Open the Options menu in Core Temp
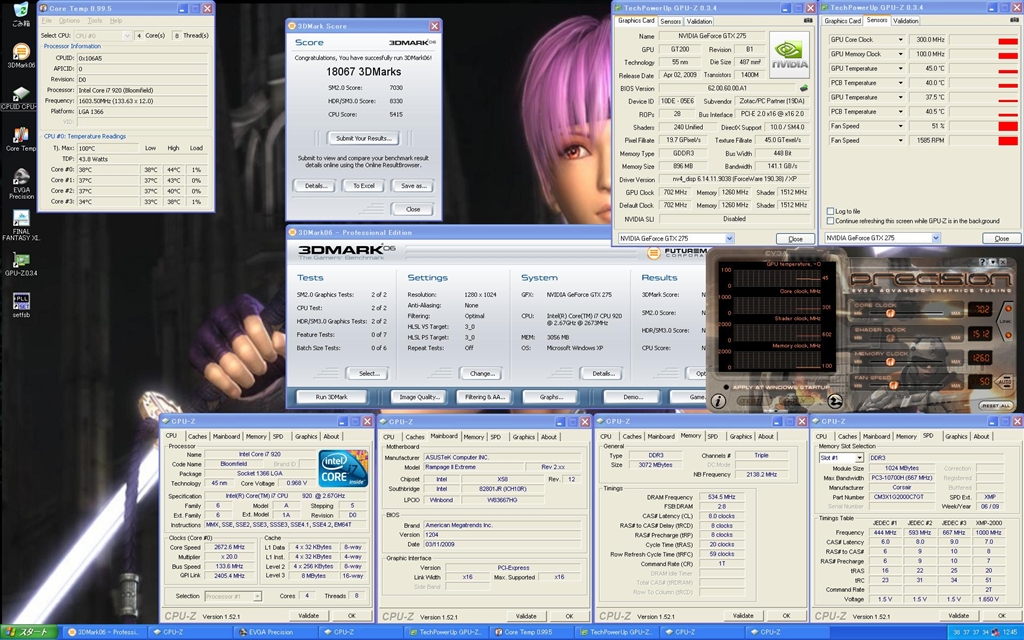Viewport: 1024px width, 640px height. tap(69, 20)
